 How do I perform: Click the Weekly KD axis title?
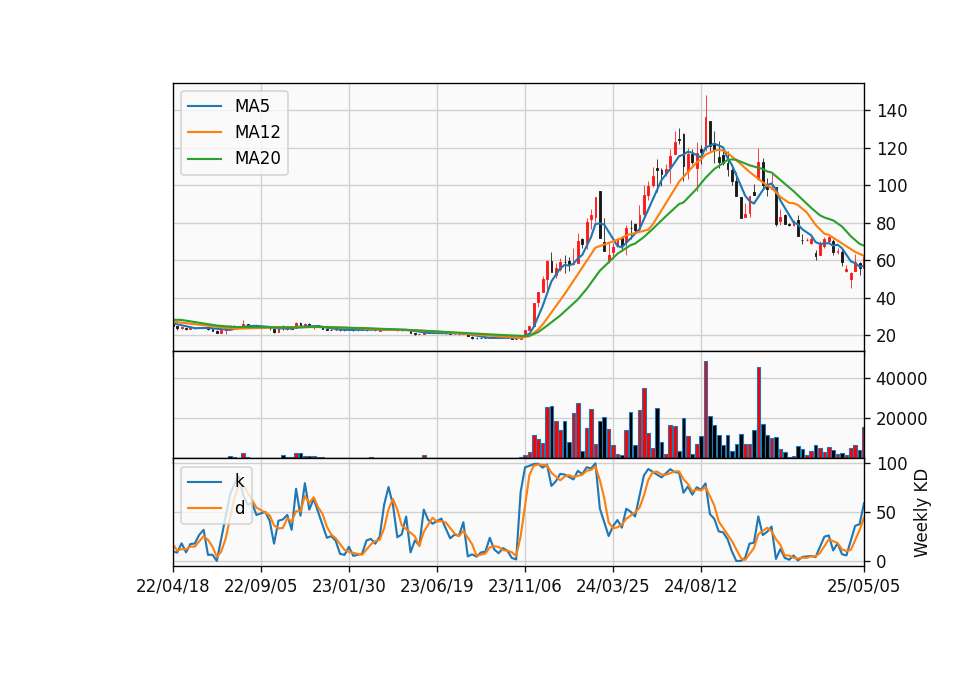(921, 513)
